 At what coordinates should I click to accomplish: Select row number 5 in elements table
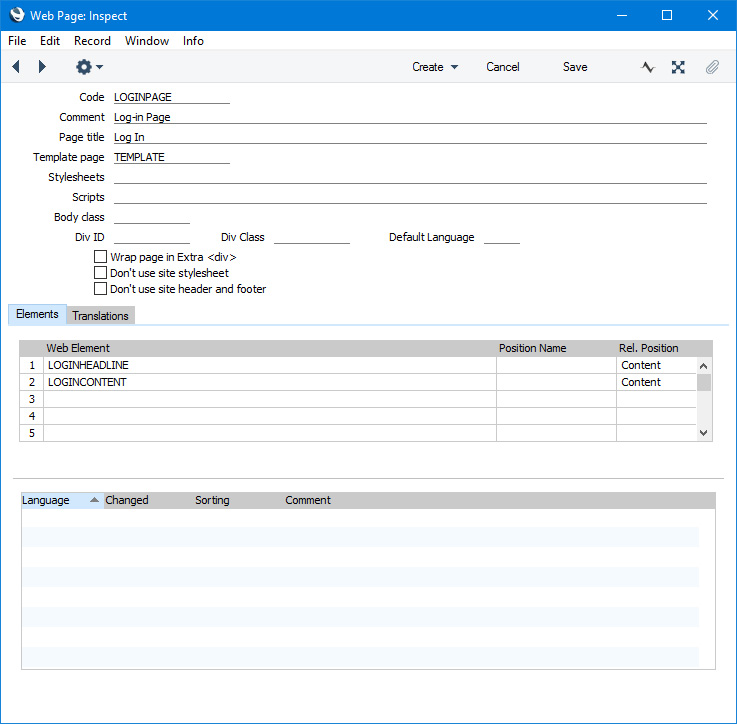point(31,433)
